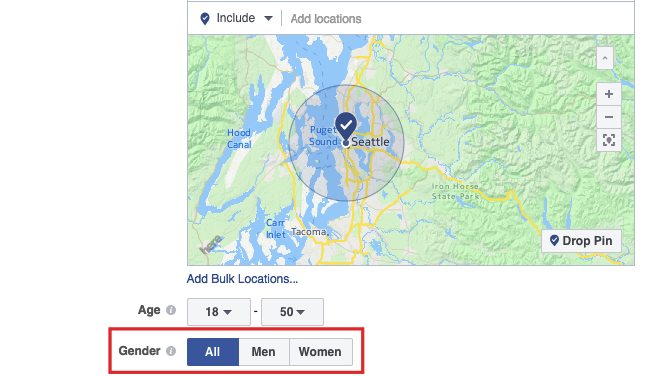Click the Gender info icon
The height and width of the screenshot is (376, 648).
click(171, 351)
